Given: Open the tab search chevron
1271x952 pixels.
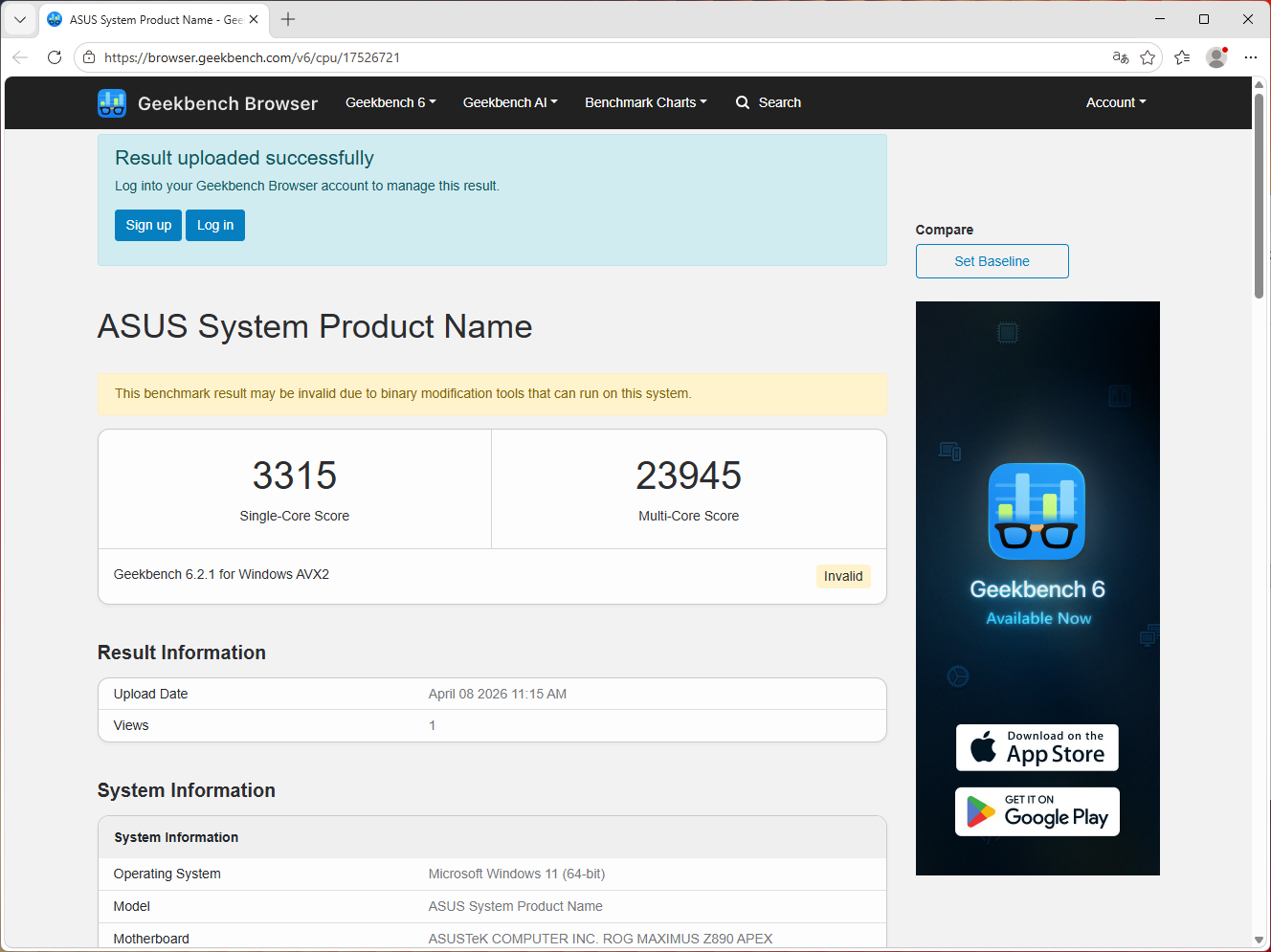Looking at the screenshot, I should (19, 19).
